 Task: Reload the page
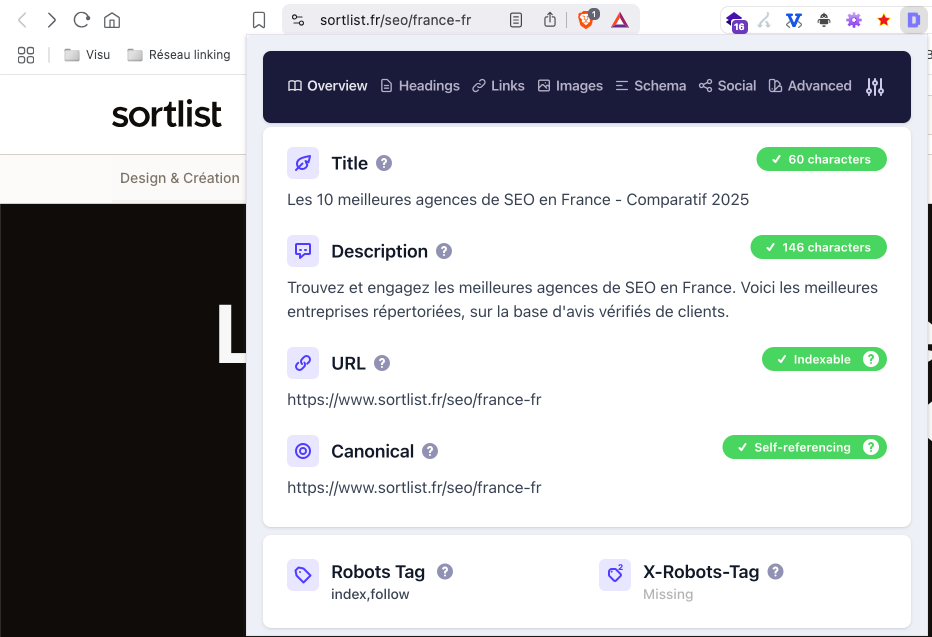[81, 20]
